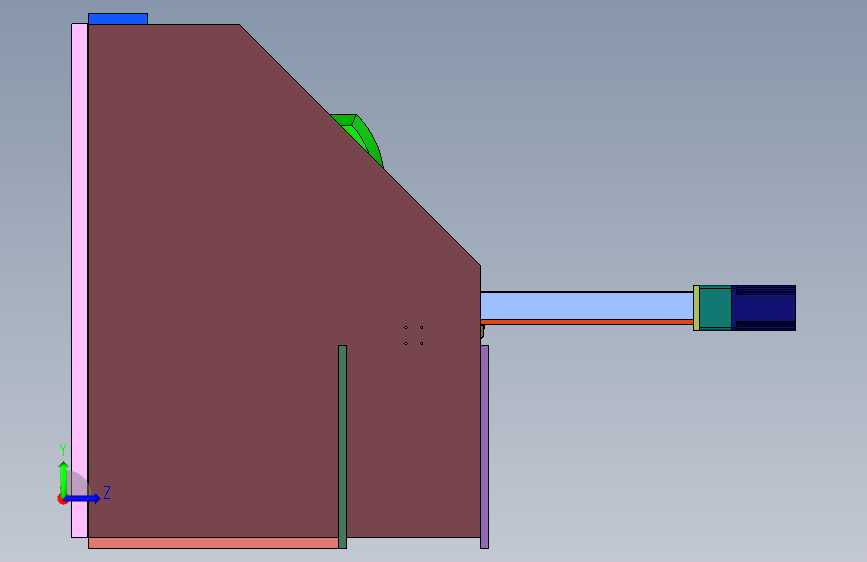The image size is (867, 562).
Task: Click the blue Z axis arrow
Action: pyautogui.click(x=83, y=498)
